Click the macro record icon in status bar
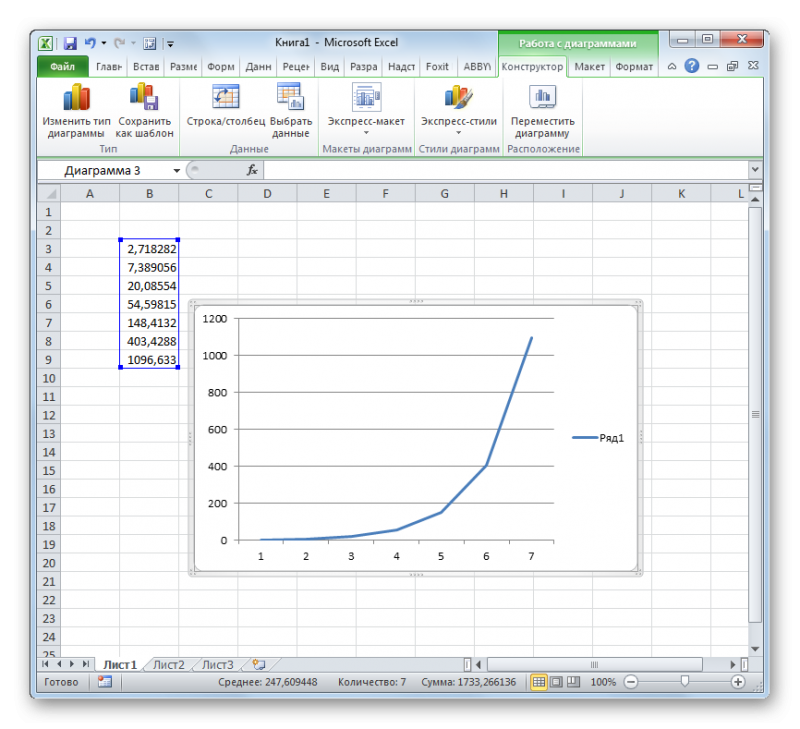 coord(105,682)
